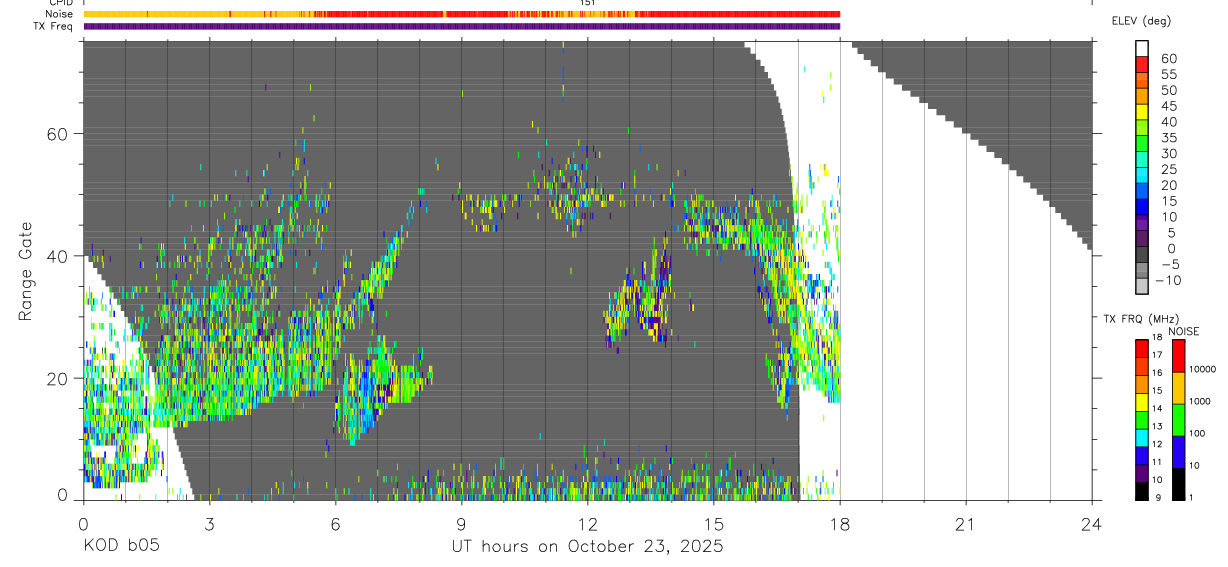The width and height of the screenshot is (1228, 567).
Task: Click the 'TX Freq' row label at top
Action: click(x=54, y=26)
